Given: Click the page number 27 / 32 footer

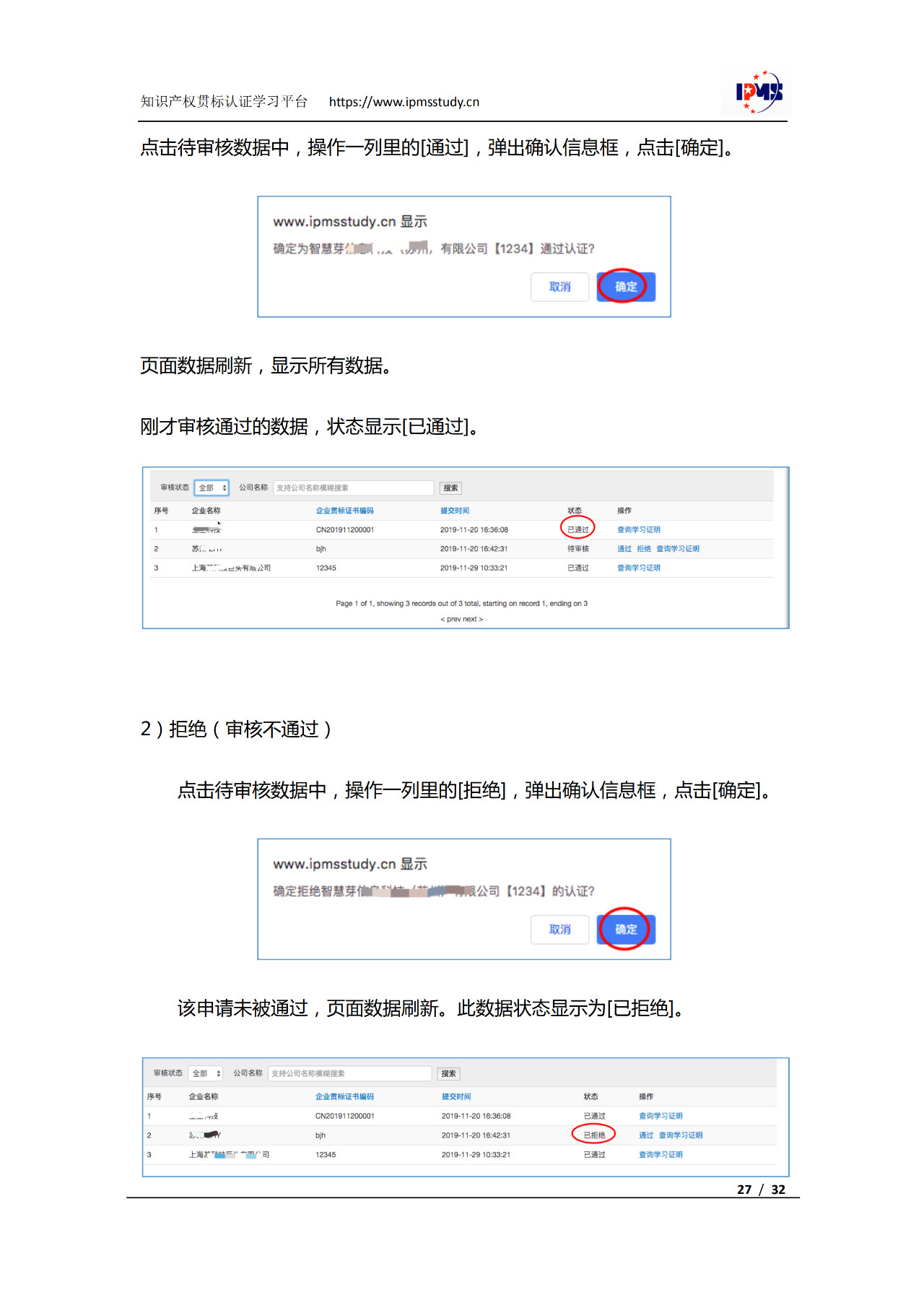Looking at the screenshot, I should pyautogui.click(x=761, y=1190).
